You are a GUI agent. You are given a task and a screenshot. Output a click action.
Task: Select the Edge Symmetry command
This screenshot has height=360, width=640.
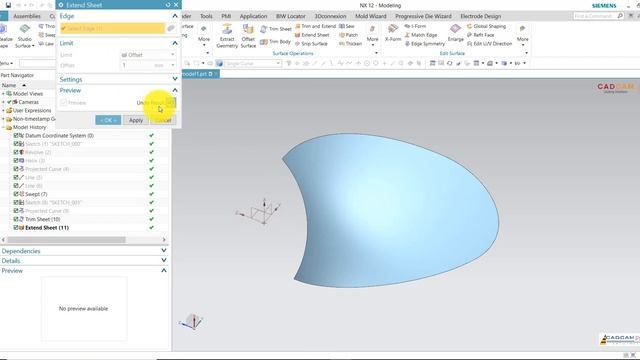(x=424, y=44)
